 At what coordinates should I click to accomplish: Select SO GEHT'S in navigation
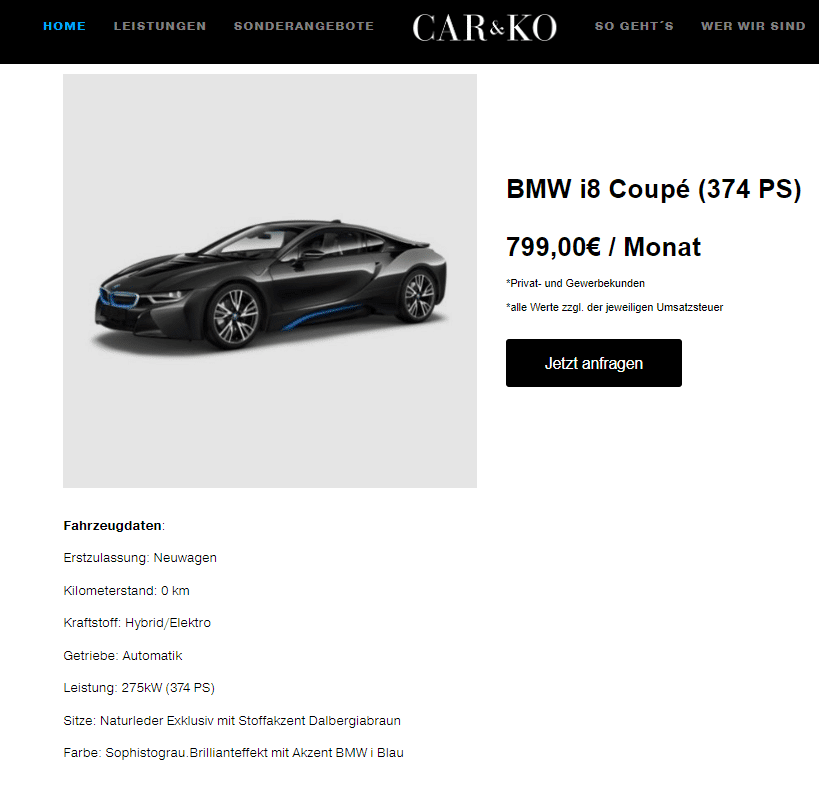tap(634, 26)
